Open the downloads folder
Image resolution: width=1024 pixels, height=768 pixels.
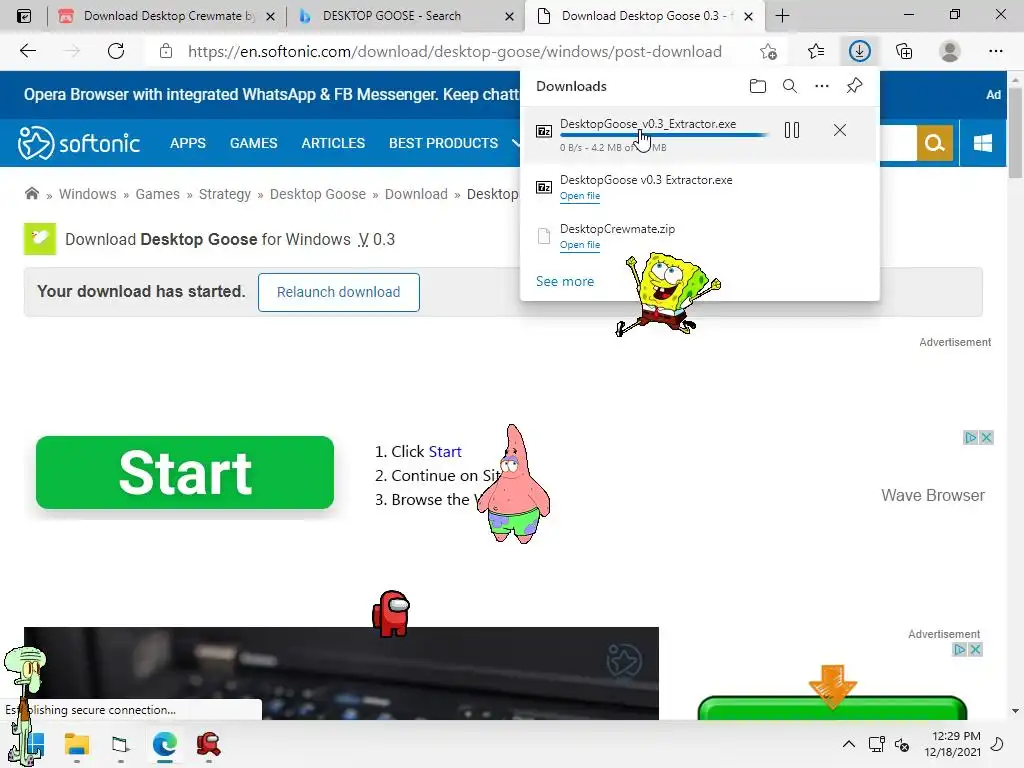pyautogui.click(x=758, y=86)
